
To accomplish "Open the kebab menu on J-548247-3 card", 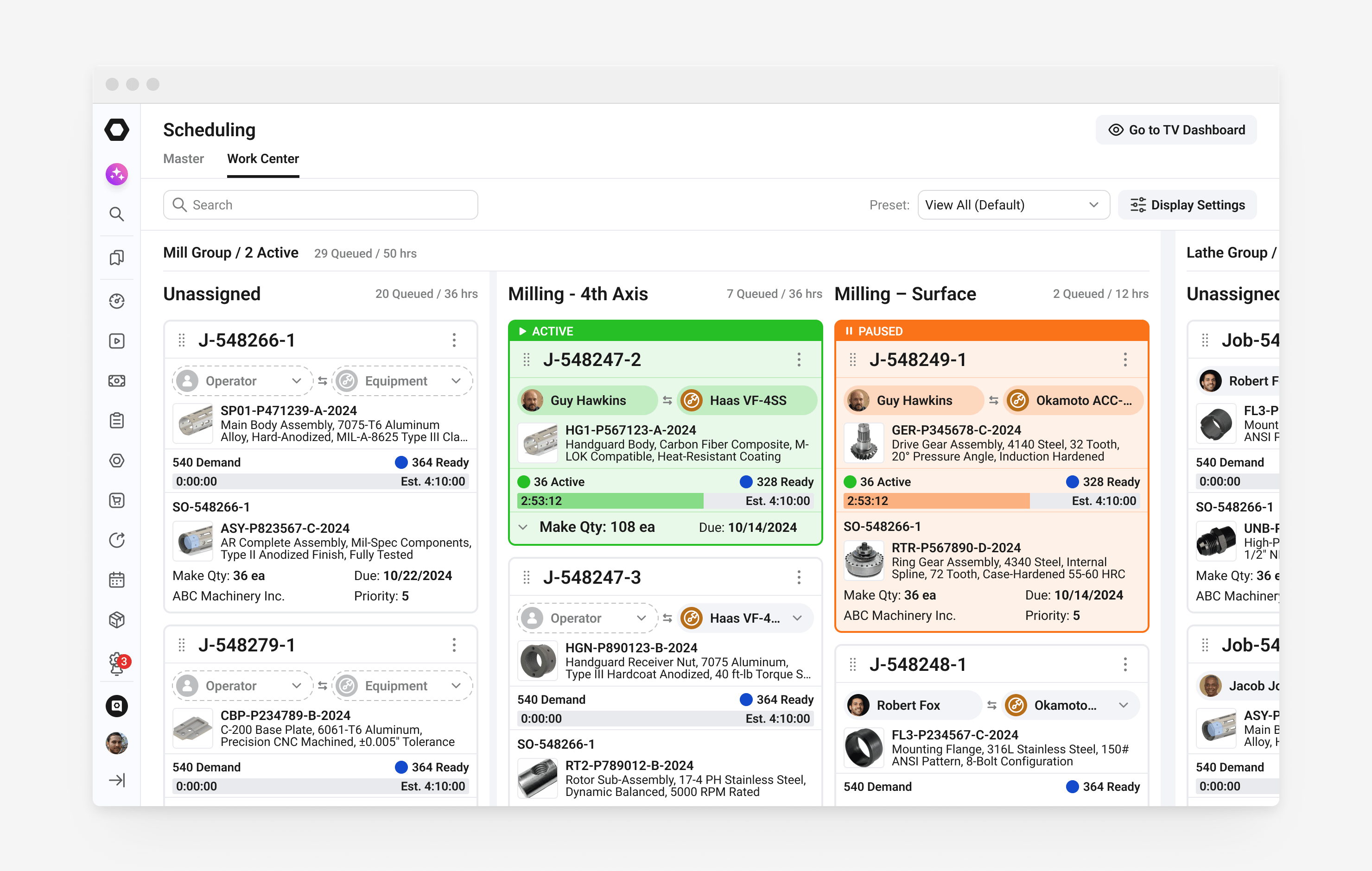I will point(799,577).
